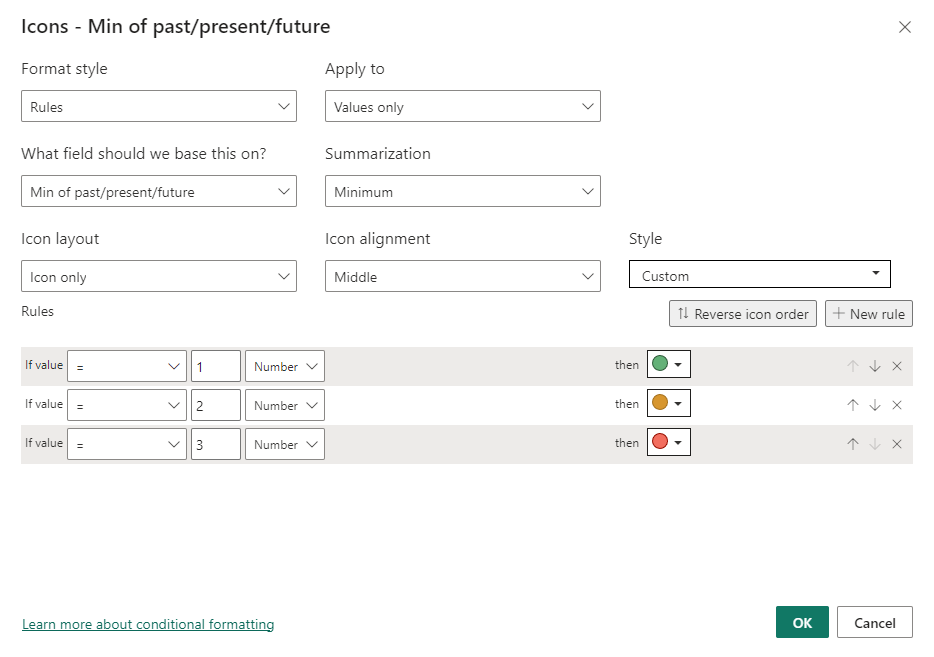This screenshot has height=657, width=934.
Task: Click the value field containing 2
Action: point(216,405)
